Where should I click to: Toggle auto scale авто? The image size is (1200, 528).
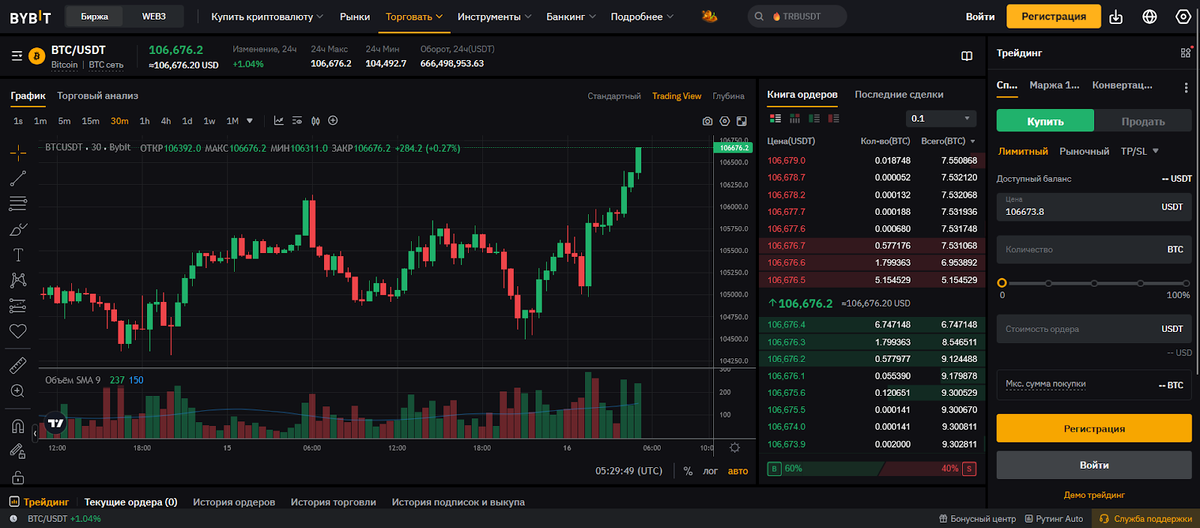pyautogui.click(x=738, y=470)
